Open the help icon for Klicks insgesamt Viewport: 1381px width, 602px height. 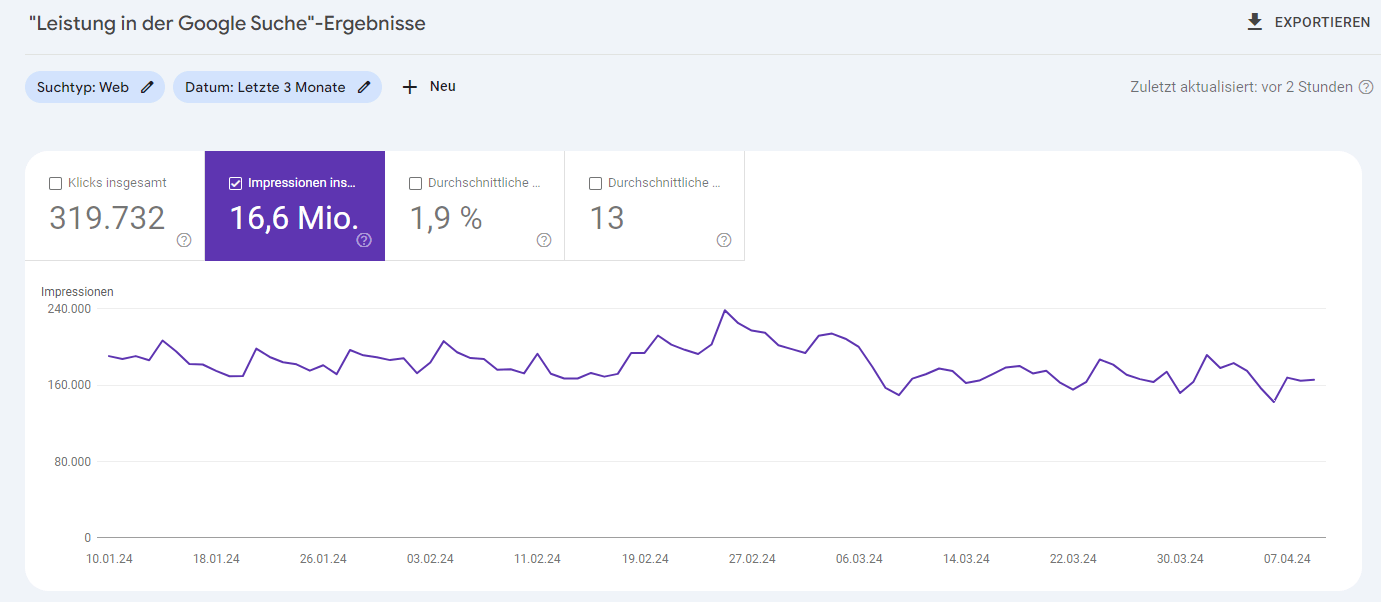pyautogui.click(x=183, y=240)
